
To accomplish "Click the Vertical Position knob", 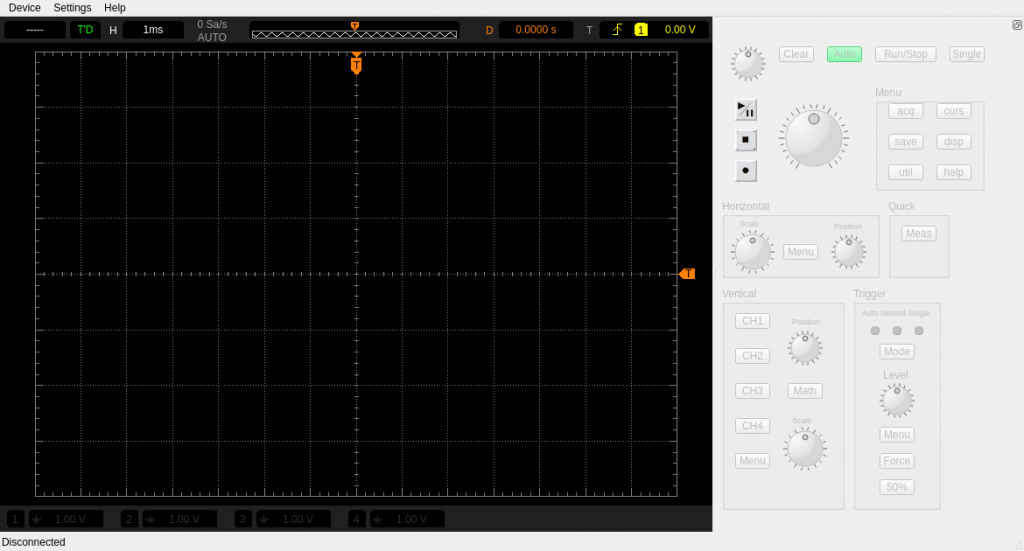I will [x=805, y=347].
